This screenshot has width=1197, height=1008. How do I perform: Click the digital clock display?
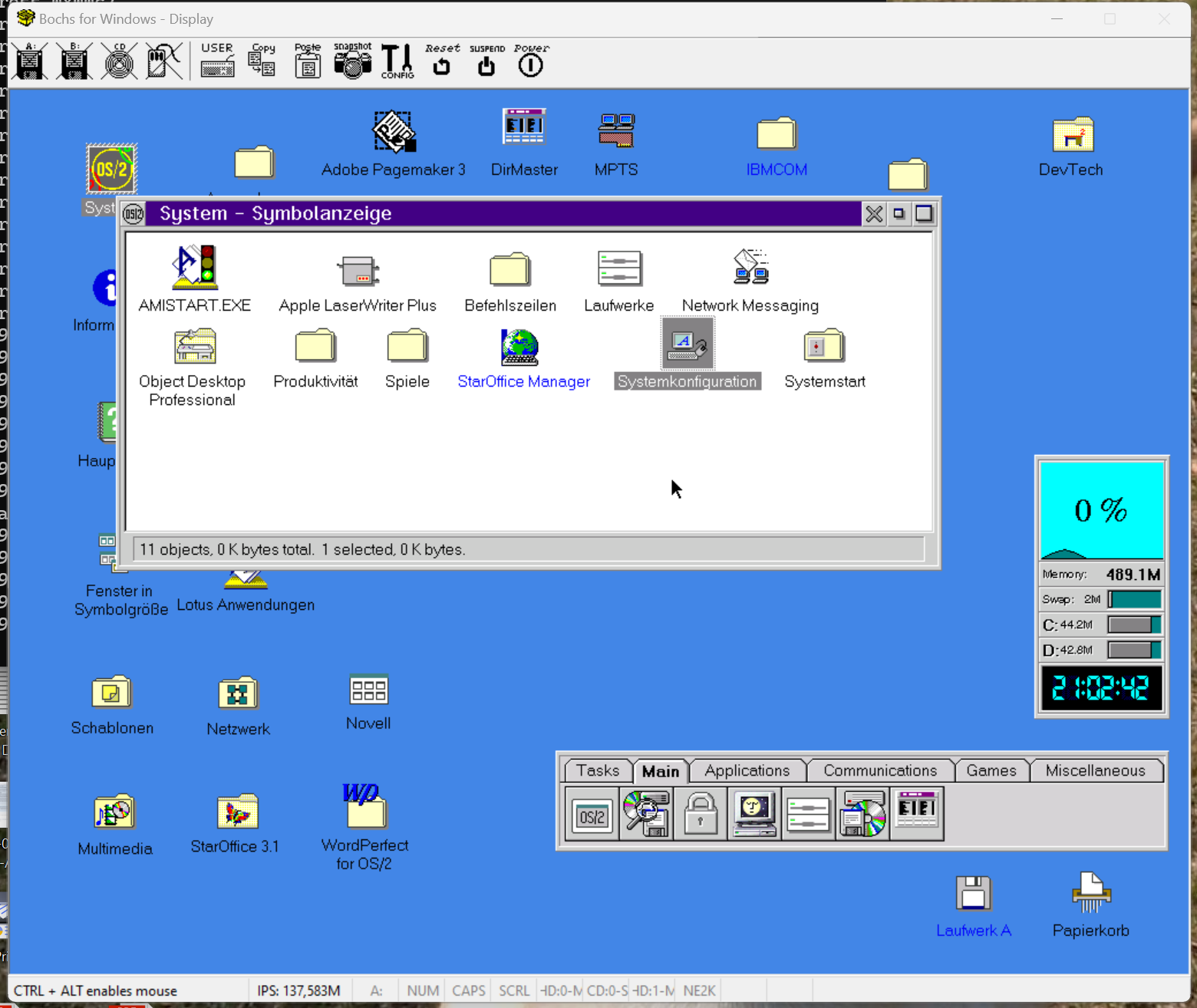[x=1102, y=688]
